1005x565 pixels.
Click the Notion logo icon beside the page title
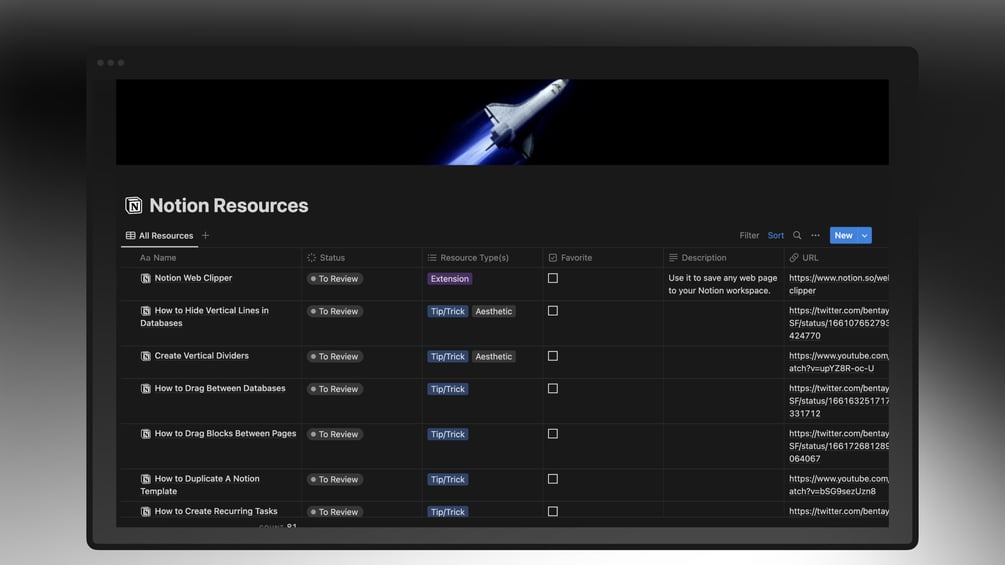click(x=133, y=205)
